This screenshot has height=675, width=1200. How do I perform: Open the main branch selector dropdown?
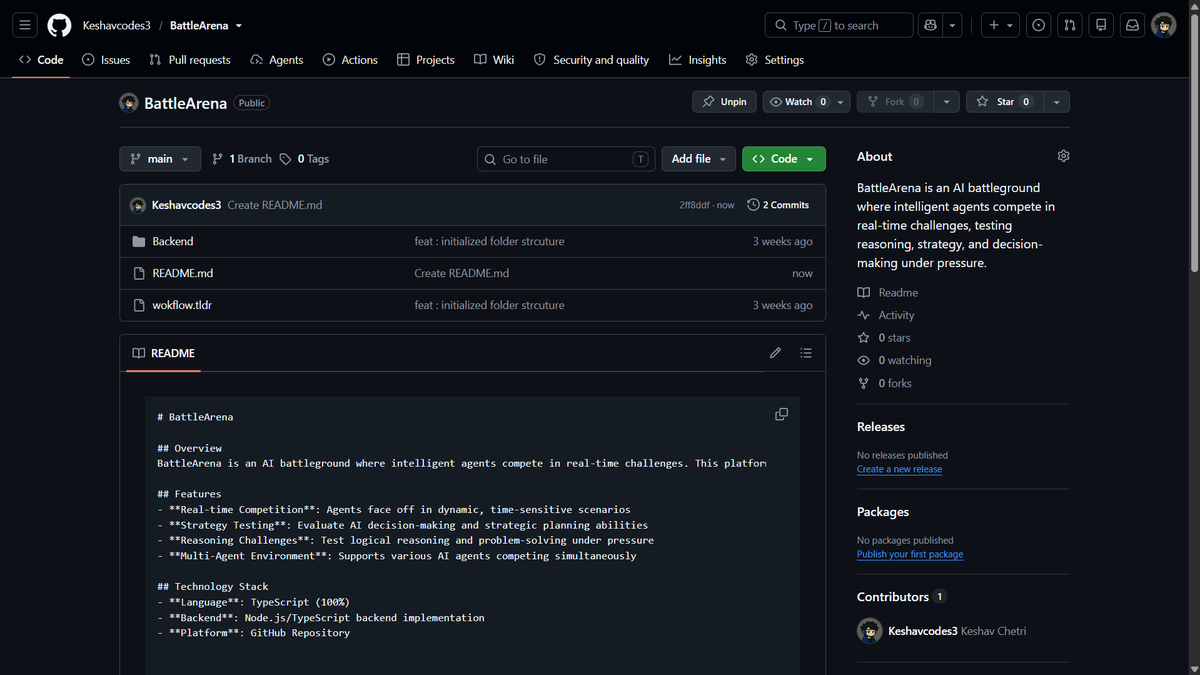pyautogui.click(x=160, y=159)
